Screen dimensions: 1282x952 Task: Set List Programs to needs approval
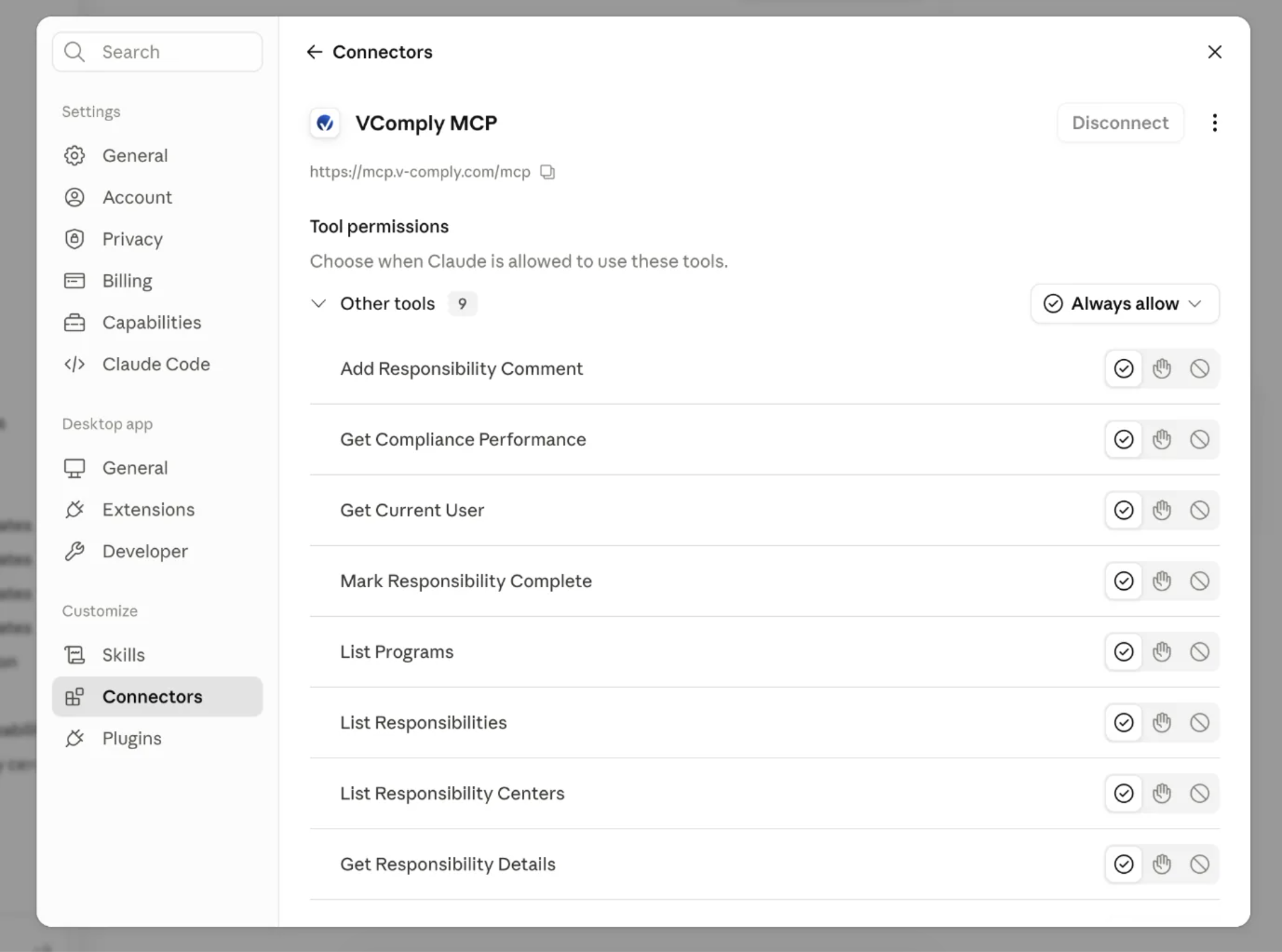pyautogui.click(x=1162, y=652)
